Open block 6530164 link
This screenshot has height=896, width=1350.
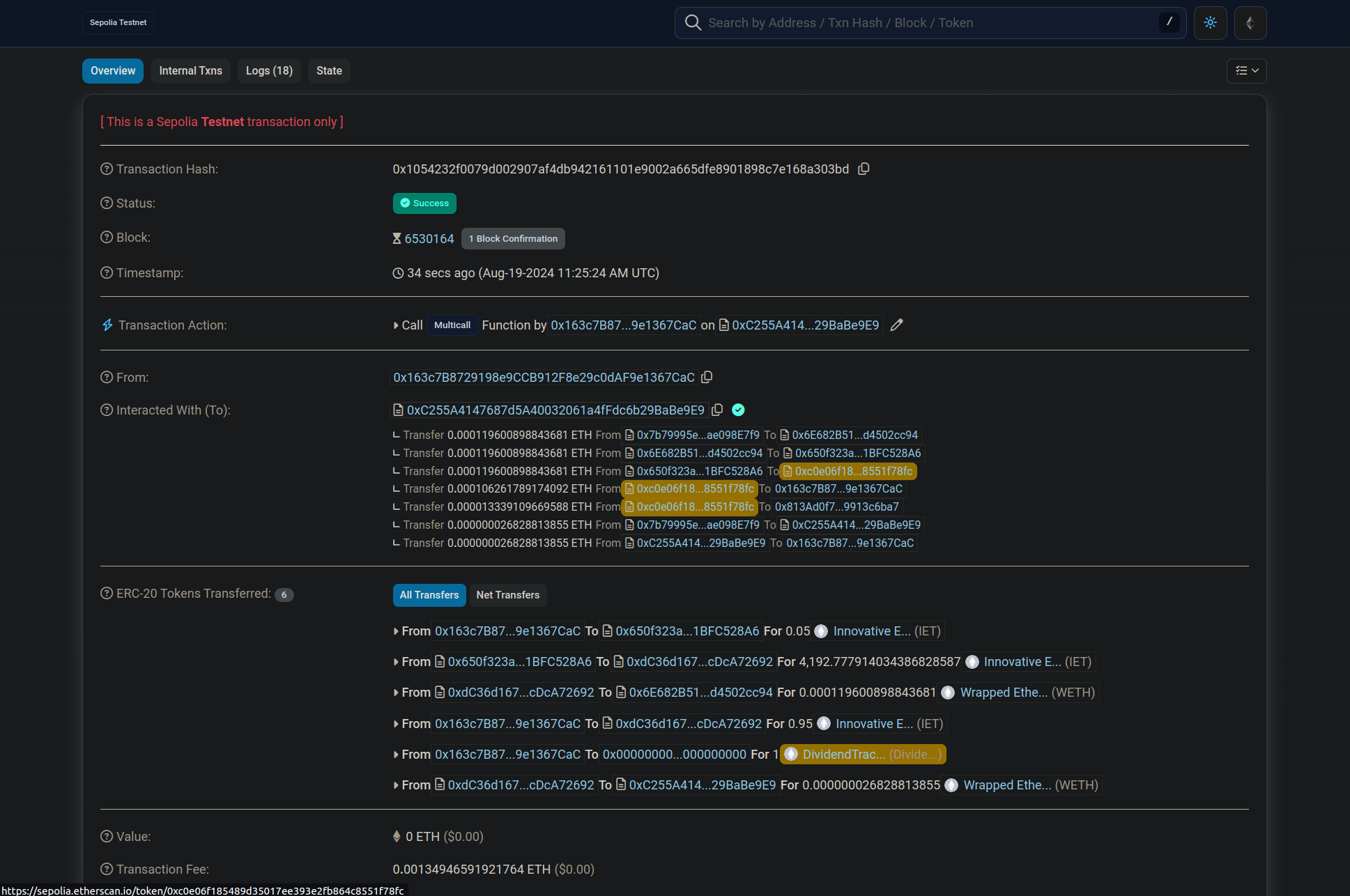click(429, 238)
